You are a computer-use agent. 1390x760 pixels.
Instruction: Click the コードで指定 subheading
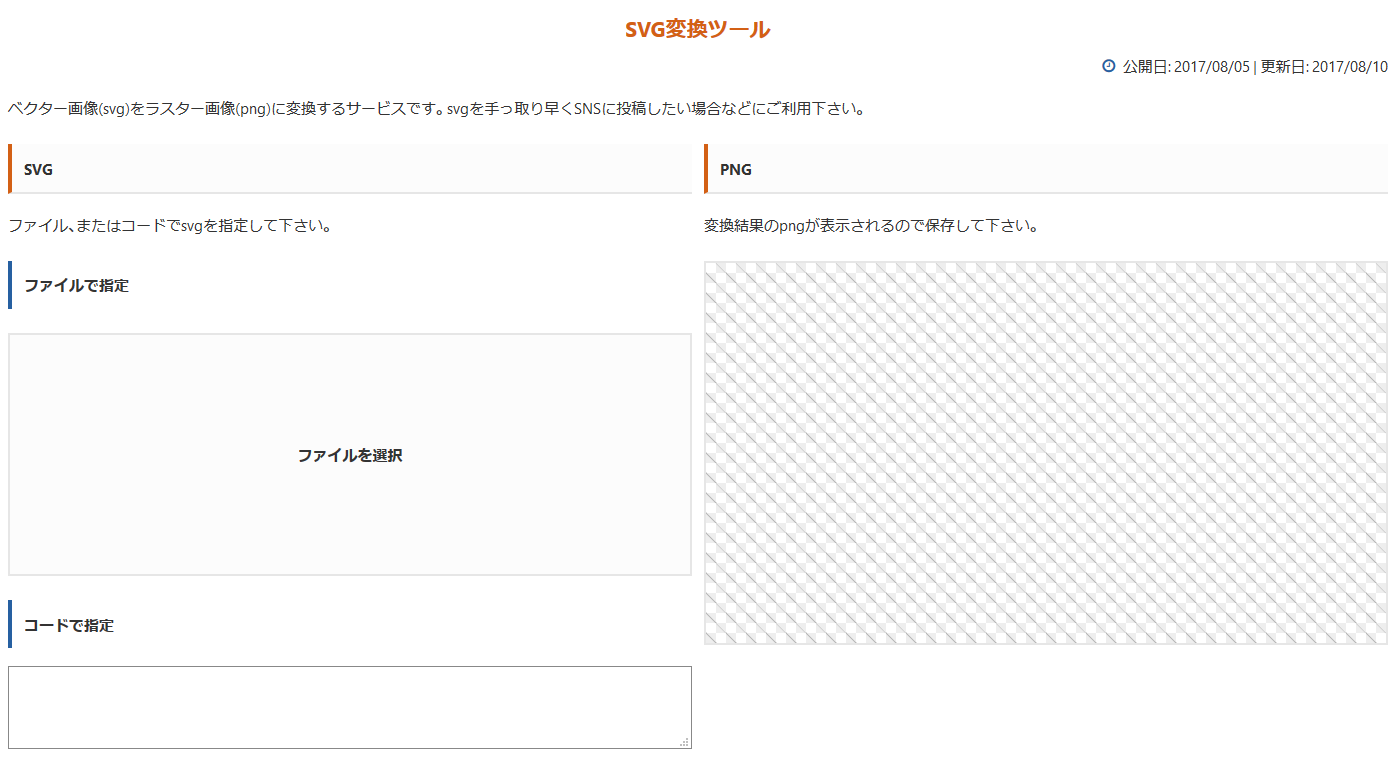pyautogui.click(x=69, y=625)
